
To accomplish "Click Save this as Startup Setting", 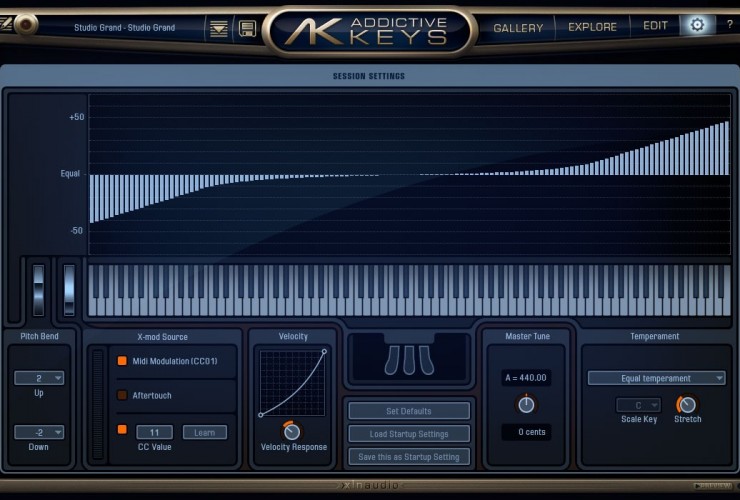I will tap(409, 457).
